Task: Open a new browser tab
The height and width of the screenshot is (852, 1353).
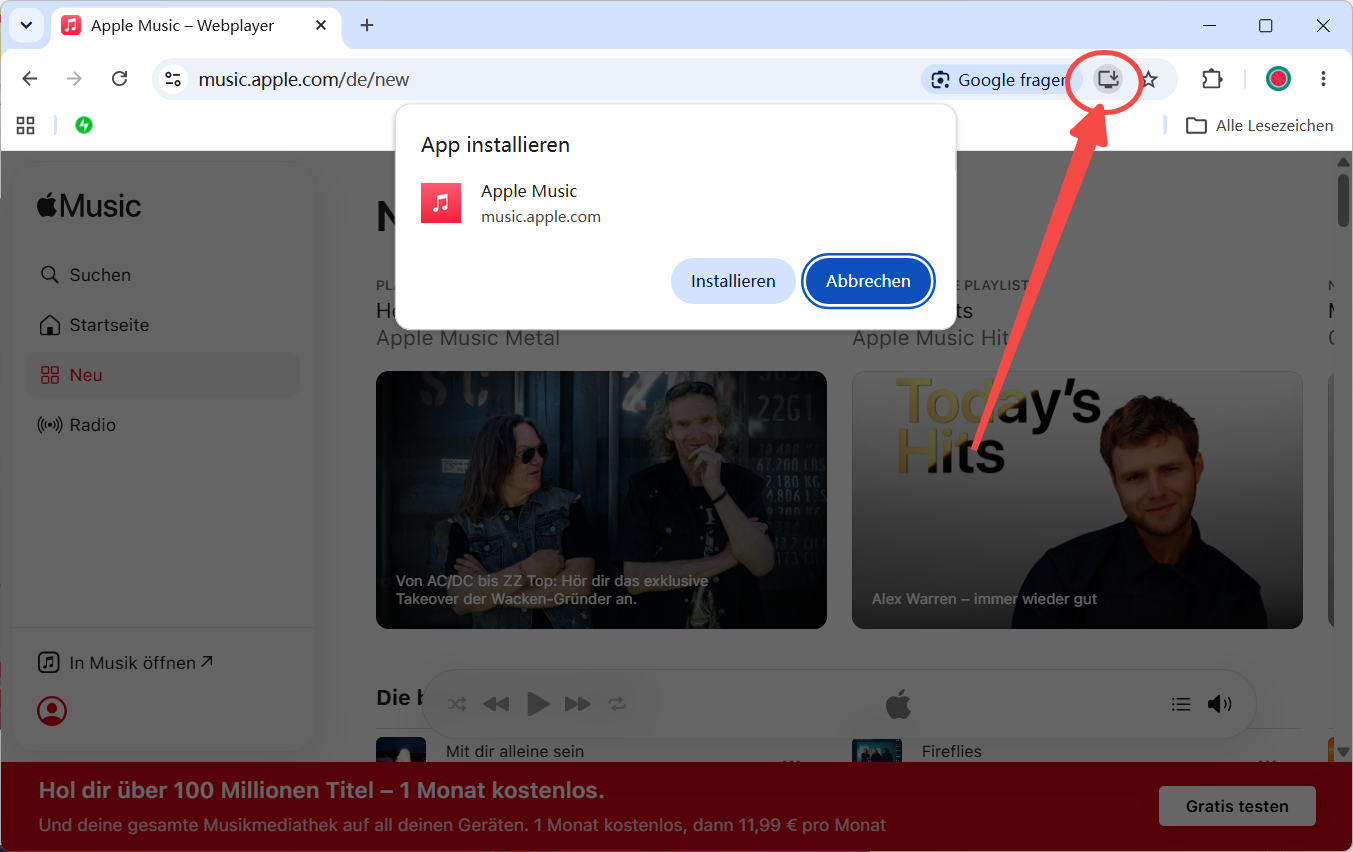Action: coord(367,25)
